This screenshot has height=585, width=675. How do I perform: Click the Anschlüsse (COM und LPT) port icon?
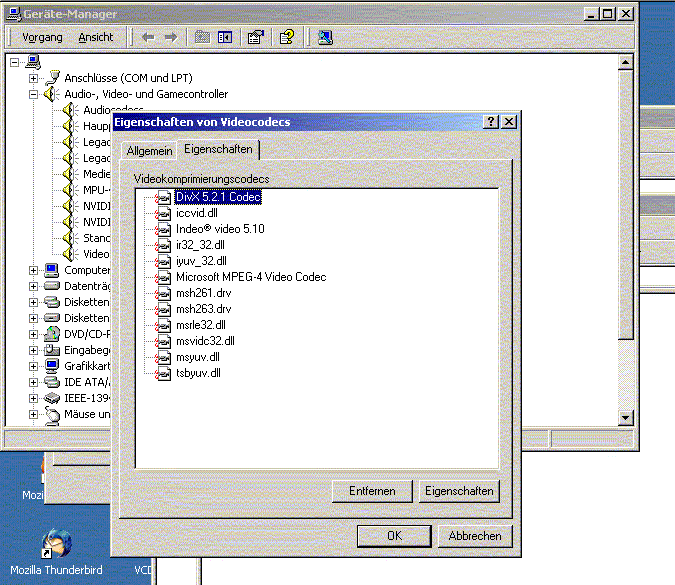point(53,78)
